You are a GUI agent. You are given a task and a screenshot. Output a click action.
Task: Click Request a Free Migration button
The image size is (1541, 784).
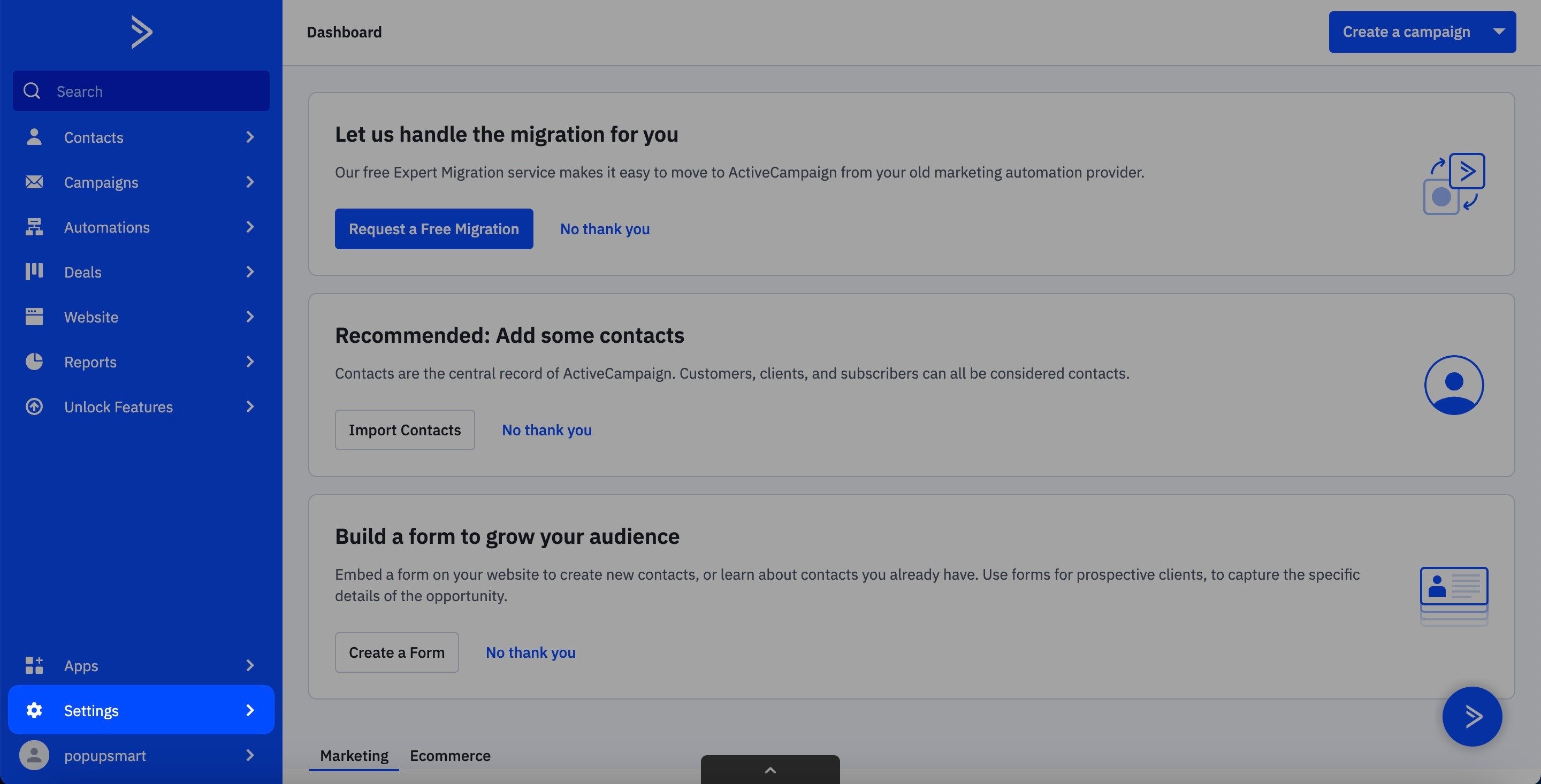click(x=434, y=229)
